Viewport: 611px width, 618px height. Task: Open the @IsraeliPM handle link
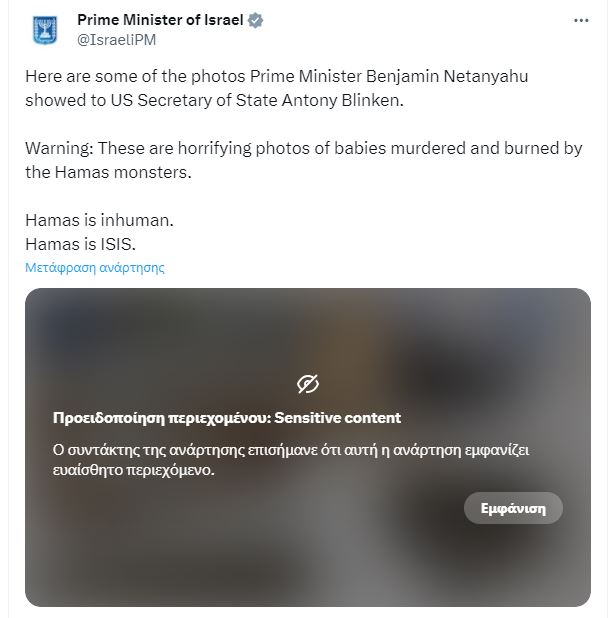click(116, 39)
